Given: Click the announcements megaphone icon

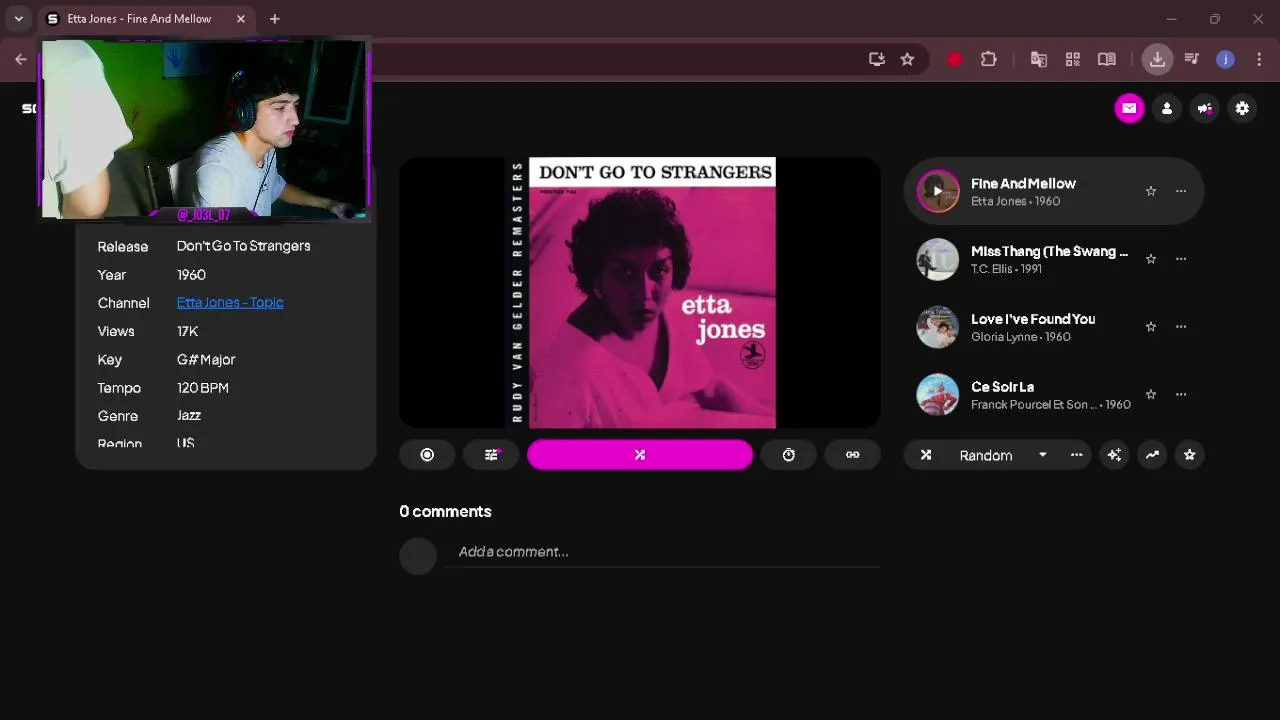Looking at the screenshot, I should [1205, 108].
